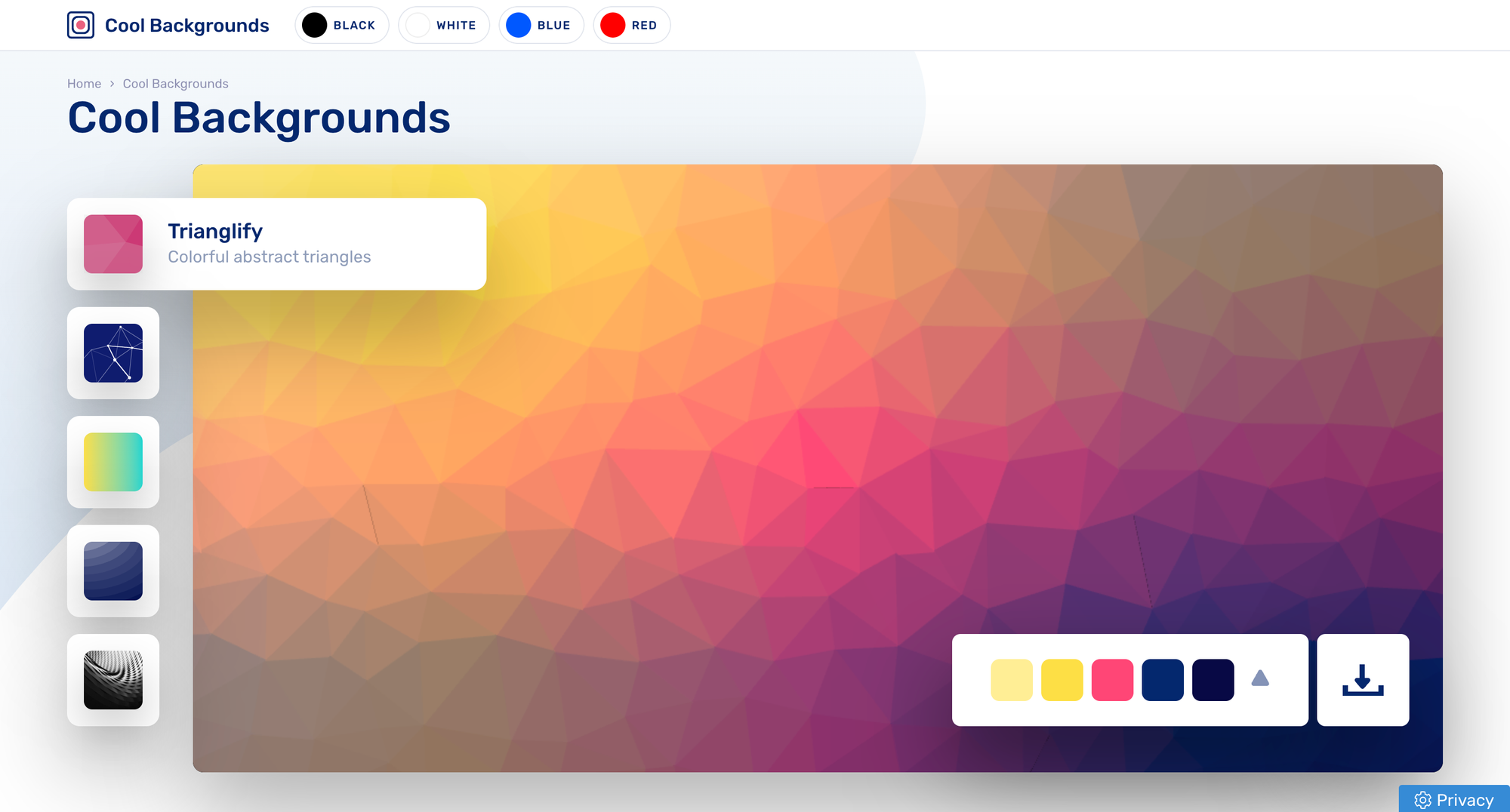
Task: Click the 'Colorful abstract triangles' subtitle
Action: point(270,257)
